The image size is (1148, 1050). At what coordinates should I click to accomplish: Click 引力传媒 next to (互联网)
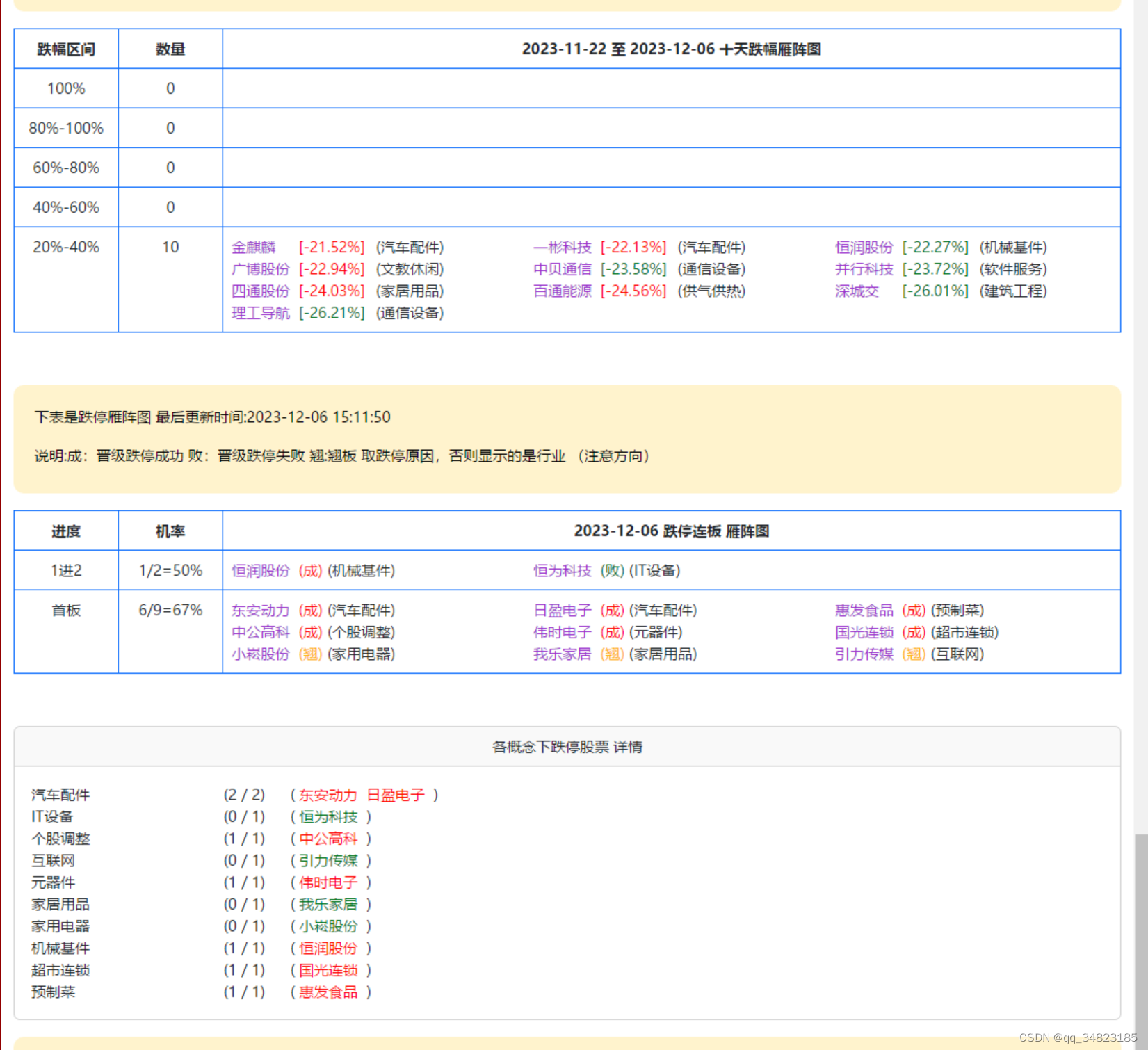click(864, 654)
